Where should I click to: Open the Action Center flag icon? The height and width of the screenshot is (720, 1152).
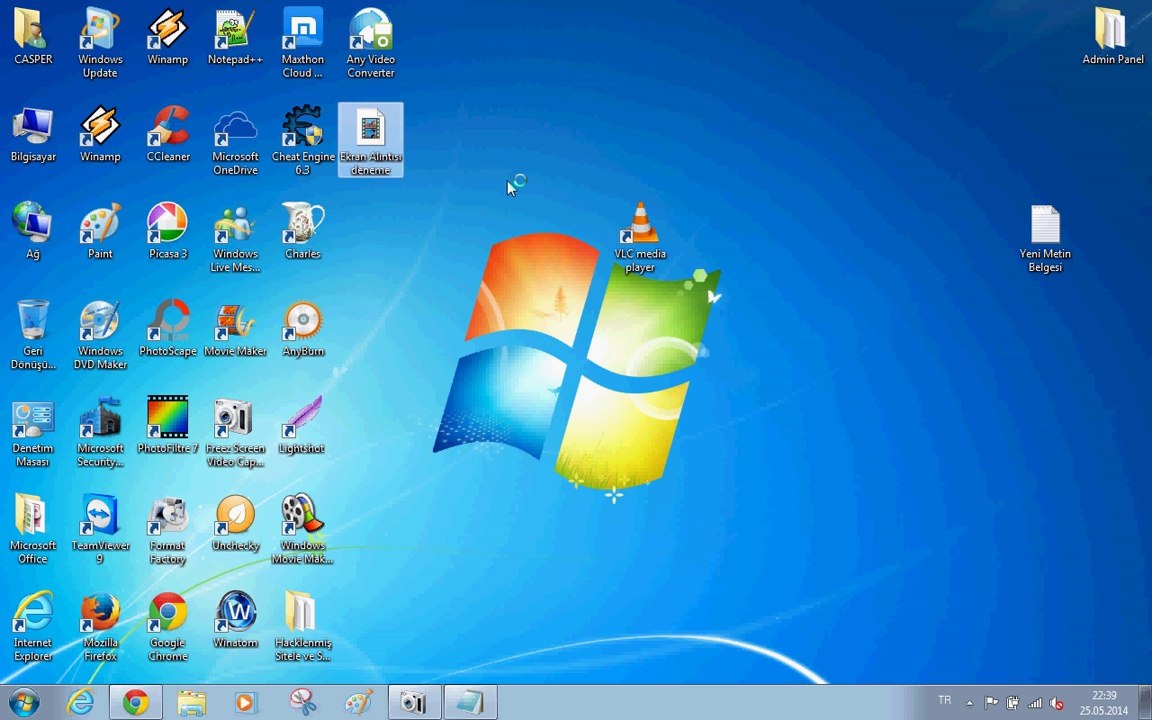[991, 703]
